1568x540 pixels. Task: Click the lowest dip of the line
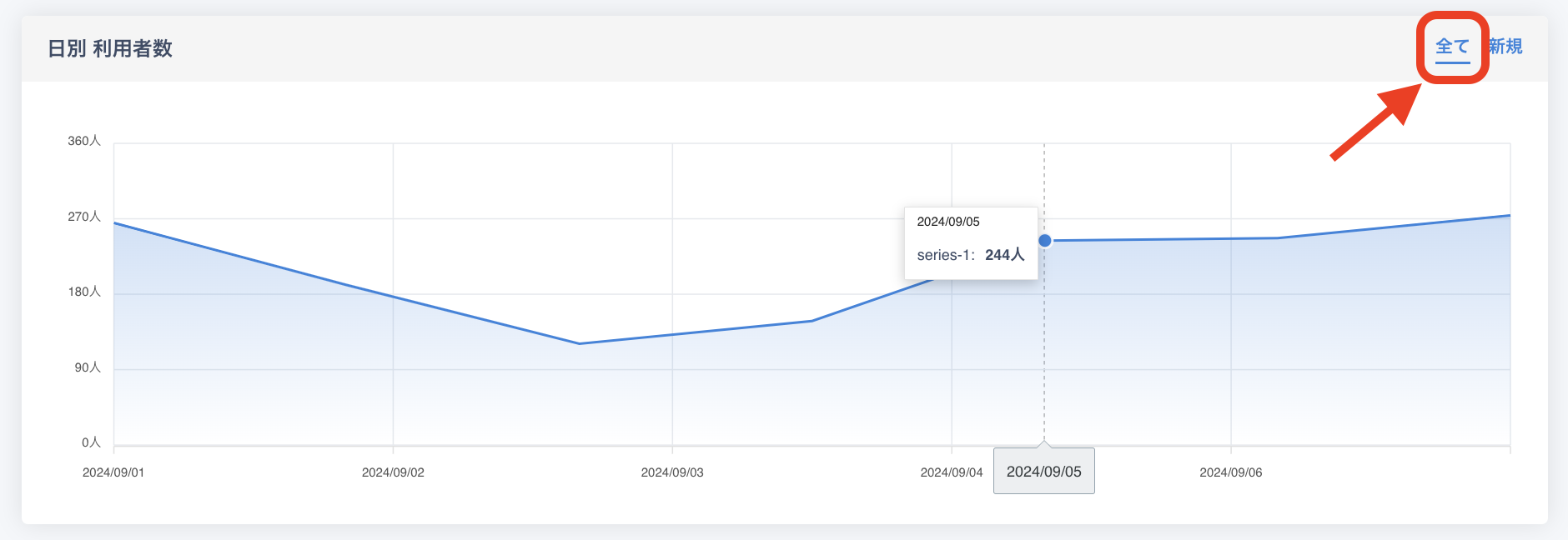coord(580,343)
